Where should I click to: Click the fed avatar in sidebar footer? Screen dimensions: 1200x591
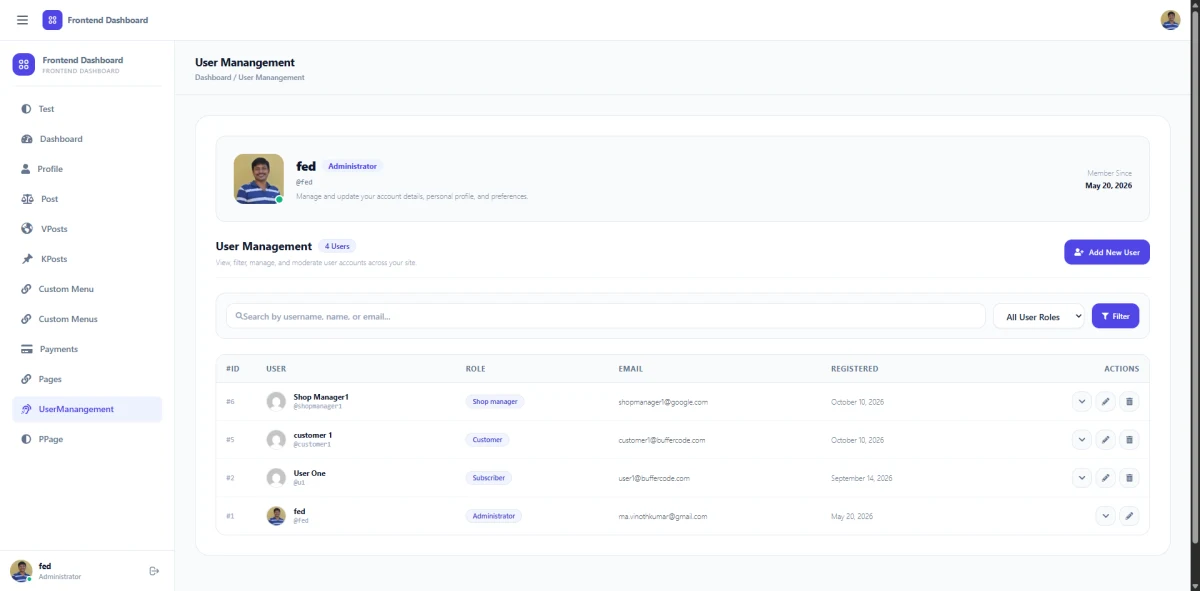21,571
